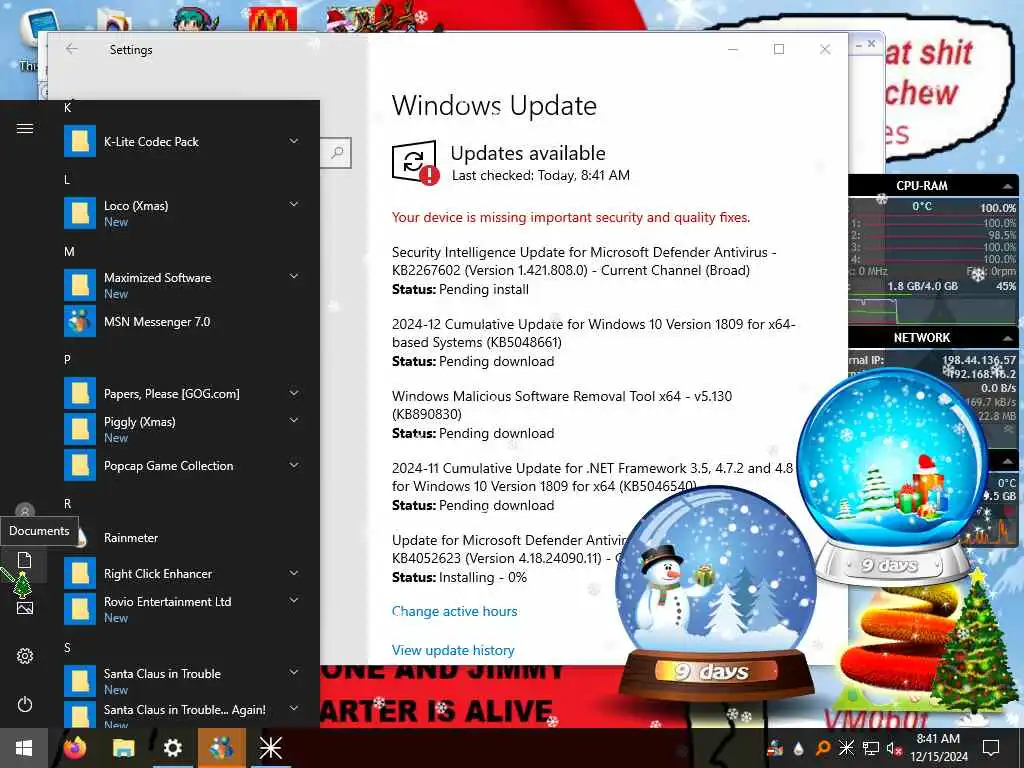Image resolution: width=1024 pixels, height=768 pixels.
Task: Click the Loco (Xmas) folder icon
Action: (x=80, y=213)
